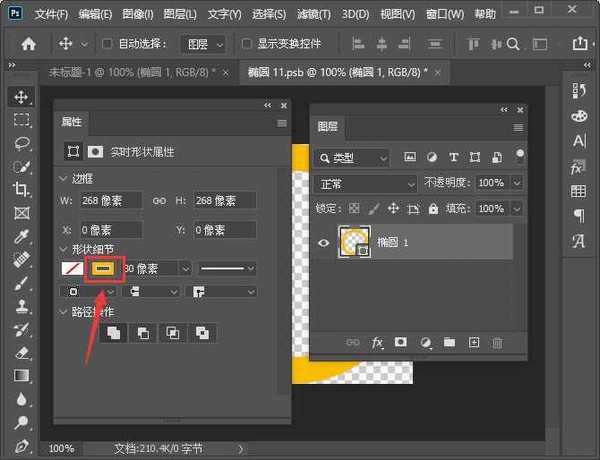Viewport: 600px width, 460px height.
Task: Open the 正常 blend mode dropdown
Action: tap(365, 184)
